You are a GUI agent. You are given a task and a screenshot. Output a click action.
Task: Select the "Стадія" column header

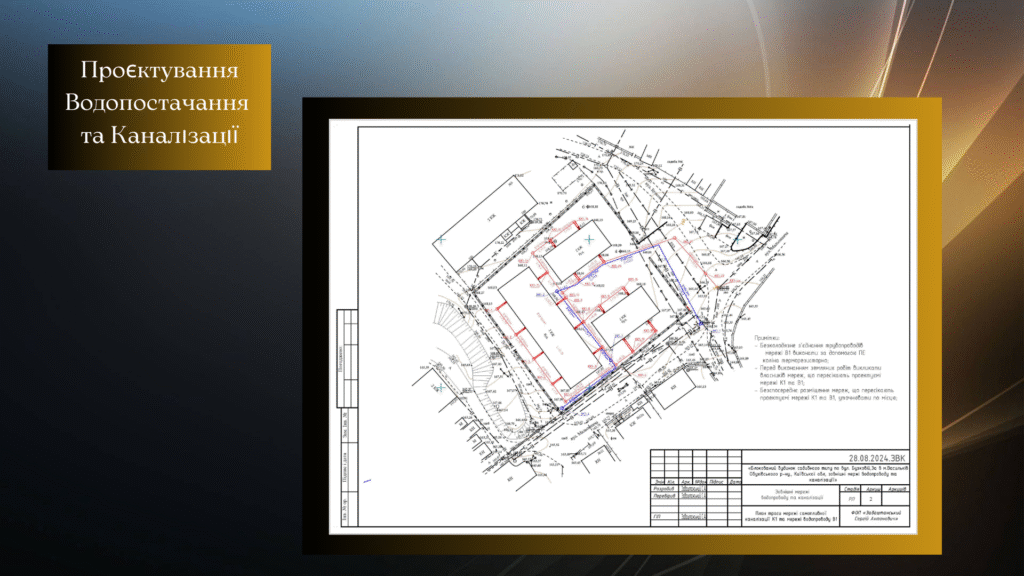pos(852,488)
